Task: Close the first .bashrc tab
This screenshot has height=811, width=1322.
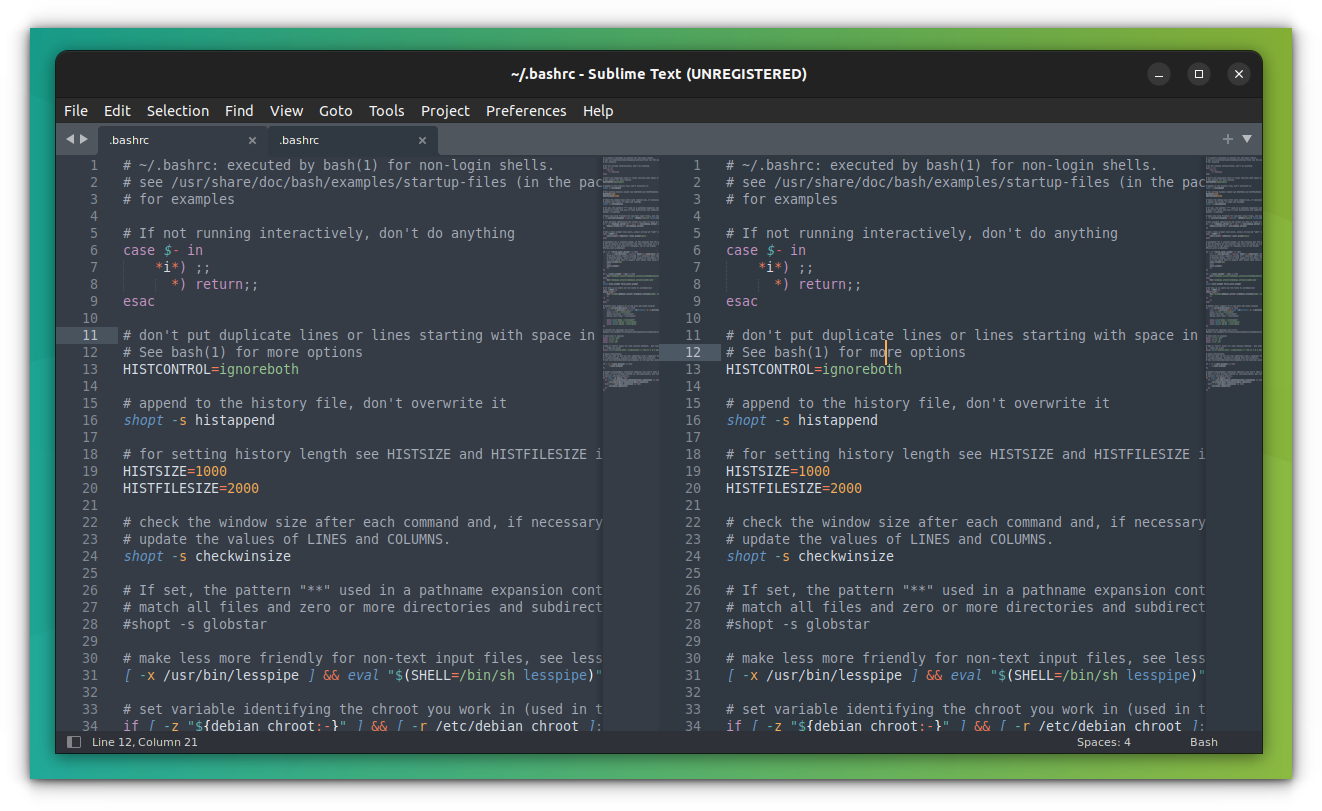Action: pyautogui.click(x=252, y=141)
